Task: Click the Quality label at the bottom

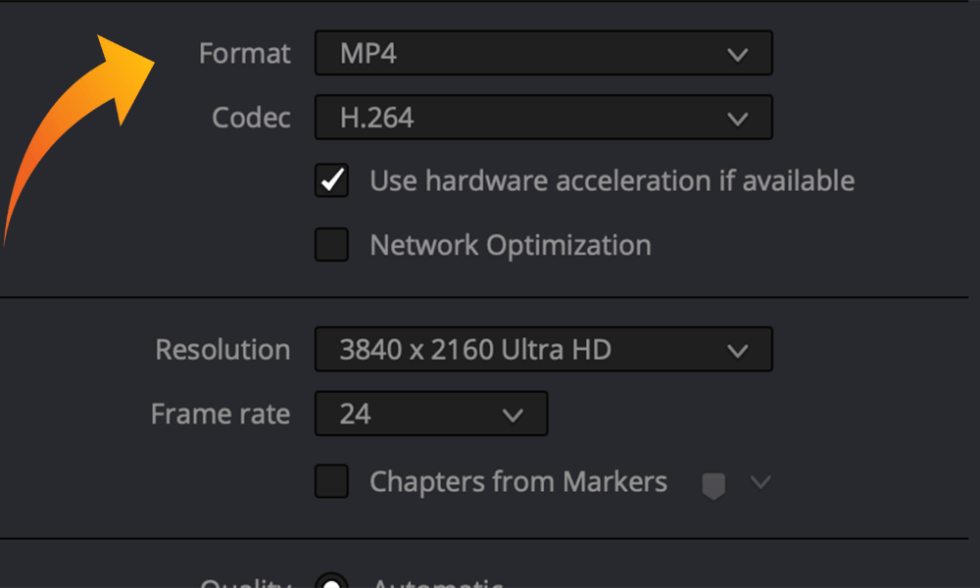Action: click(x=245, y=583)
